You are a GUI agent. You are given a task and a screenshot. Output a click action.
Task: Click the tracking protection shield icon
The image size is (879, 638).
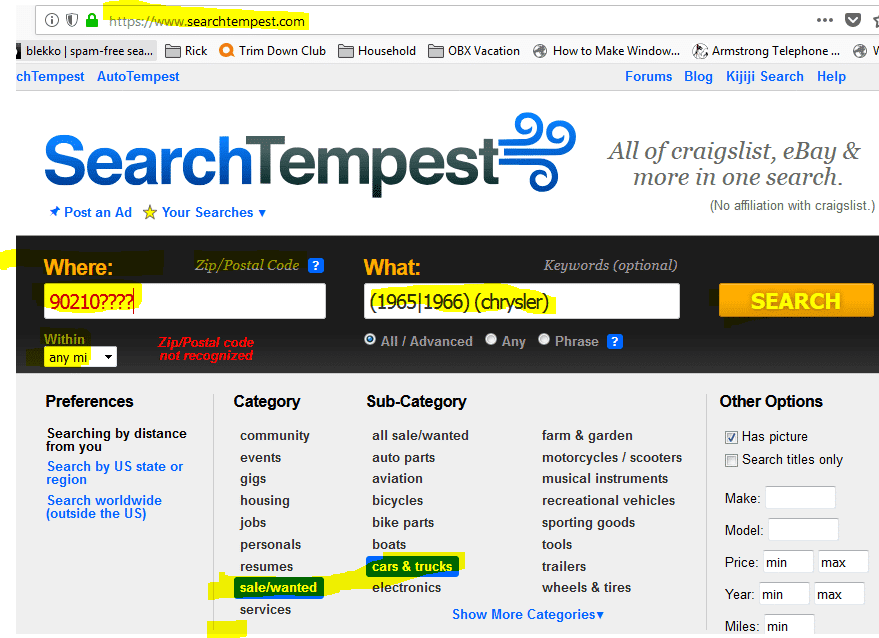(x=72, y=20)
